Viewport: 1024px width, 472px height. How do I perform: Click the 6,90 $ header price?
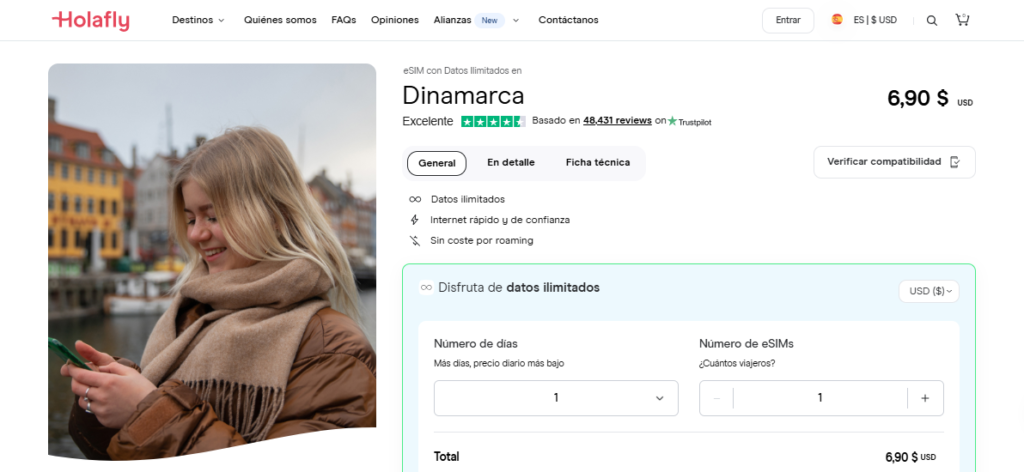click(x=918, y=98)
